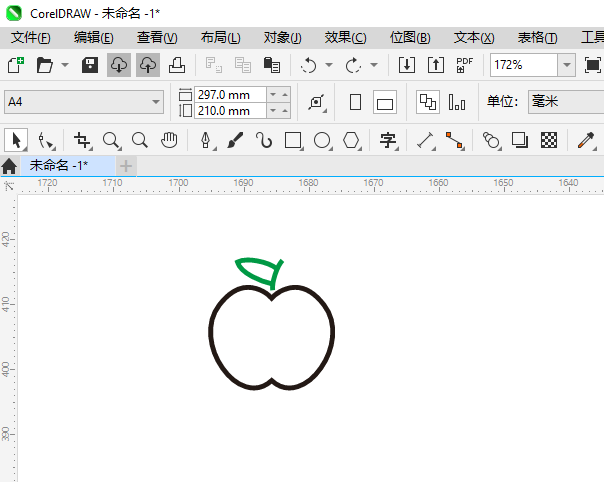The height and width of the screenshot is (482, 604).
Task: Select the Drop shadow tool
Action: [520, 140]
